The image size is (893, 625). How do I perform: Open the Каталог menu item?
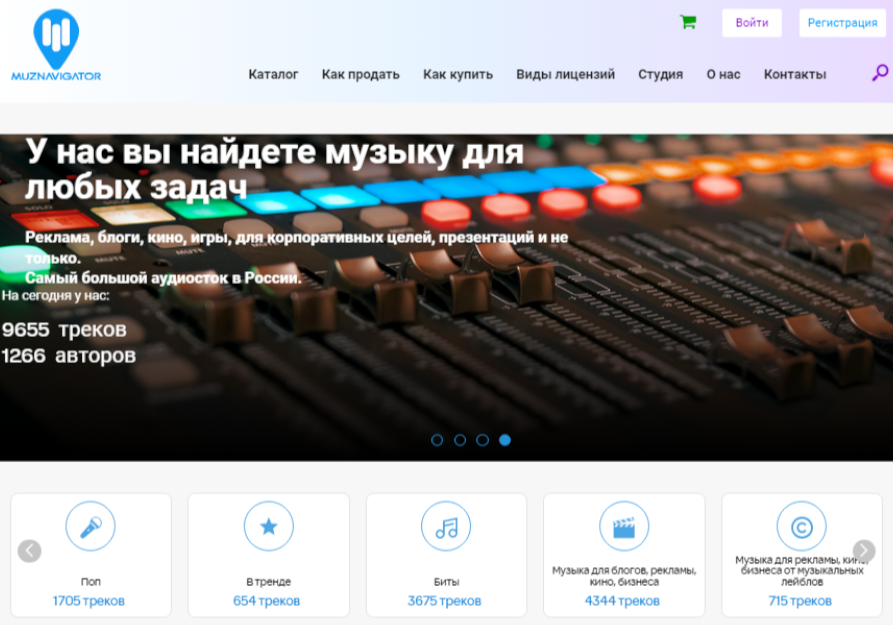coord(273,73)
